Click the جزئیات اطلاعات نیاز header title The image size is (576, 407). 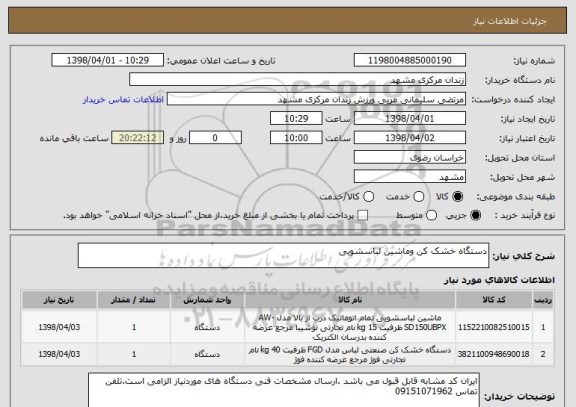coord(510,21)
